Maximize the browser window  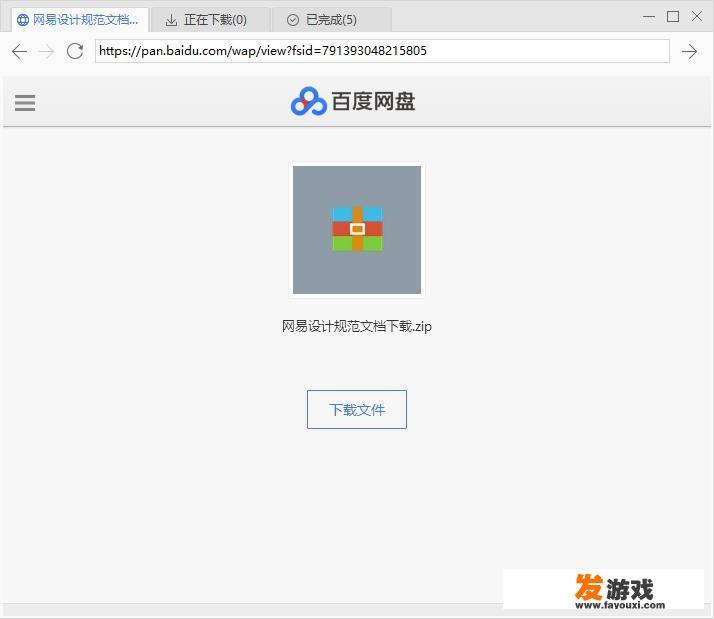pos(673,17)
